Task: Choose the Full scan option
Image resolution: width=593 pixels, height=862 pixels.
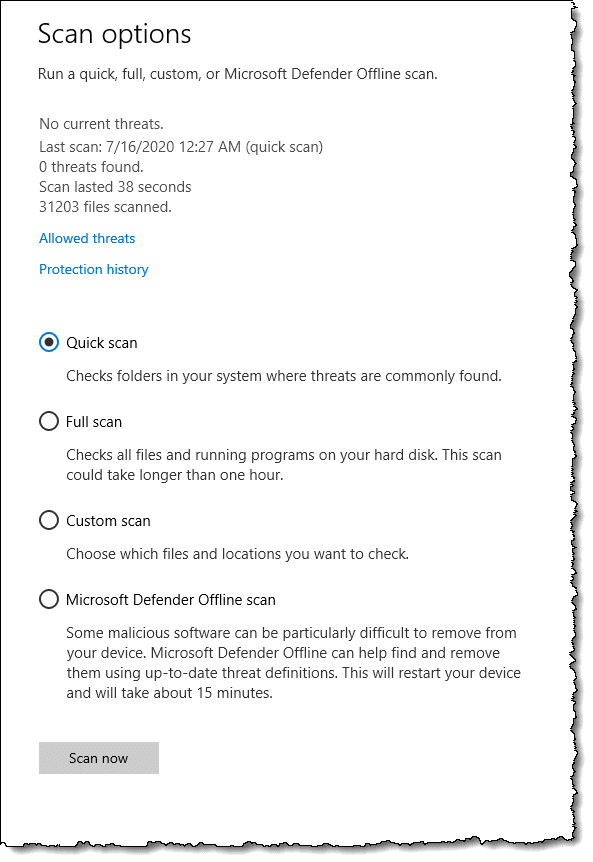Action: click(49, 422)
